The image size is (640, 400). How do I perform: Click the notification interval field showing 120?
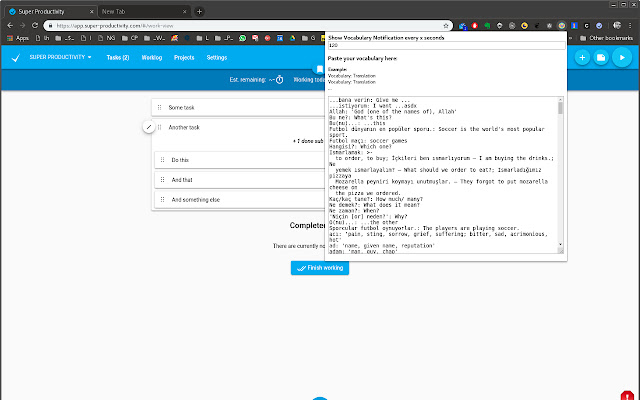[x=447, y=45]
